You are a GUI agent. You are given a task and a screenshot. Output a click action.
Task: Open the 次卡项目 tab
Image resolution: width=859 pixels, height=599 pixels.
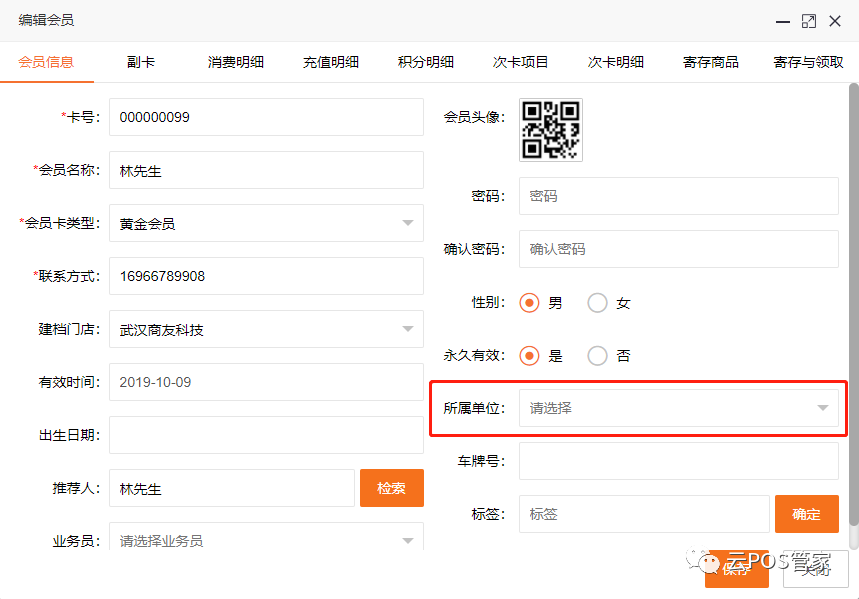pos(520,62)
